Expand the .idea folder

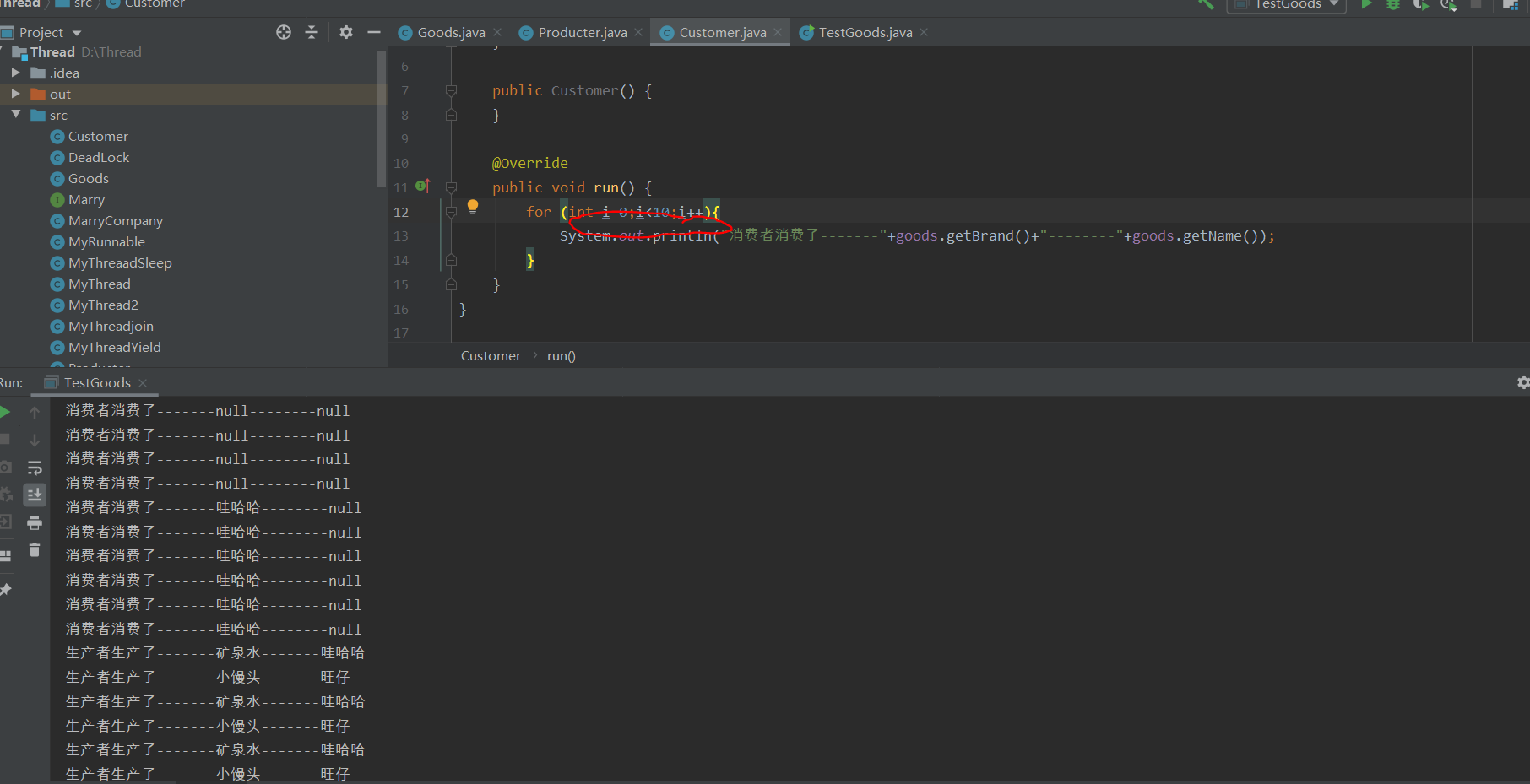click(x=15, y=73)
